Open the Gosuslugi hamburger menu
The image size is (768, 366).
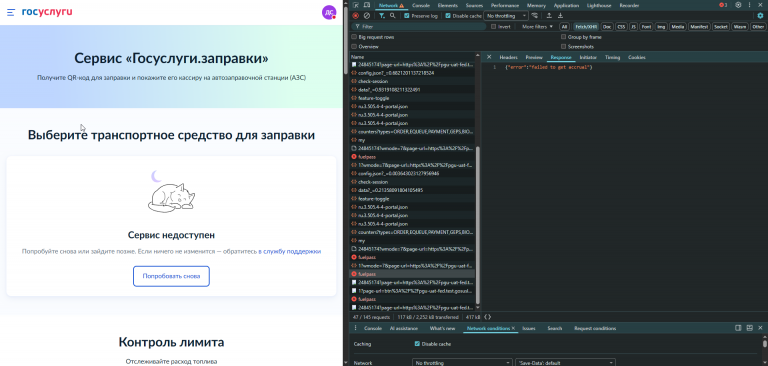click(x=11, y=12)
